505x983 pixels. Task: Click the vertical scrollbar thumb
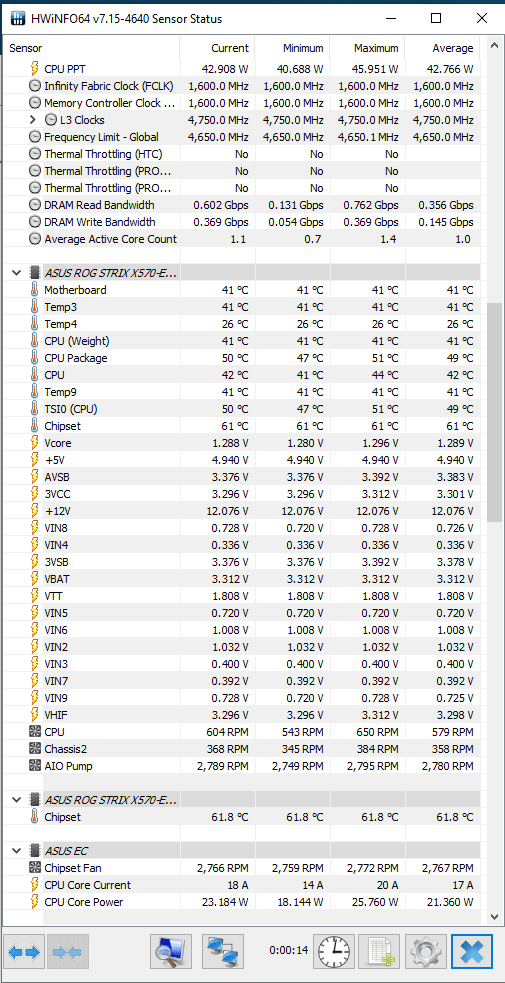coord(495,414)
